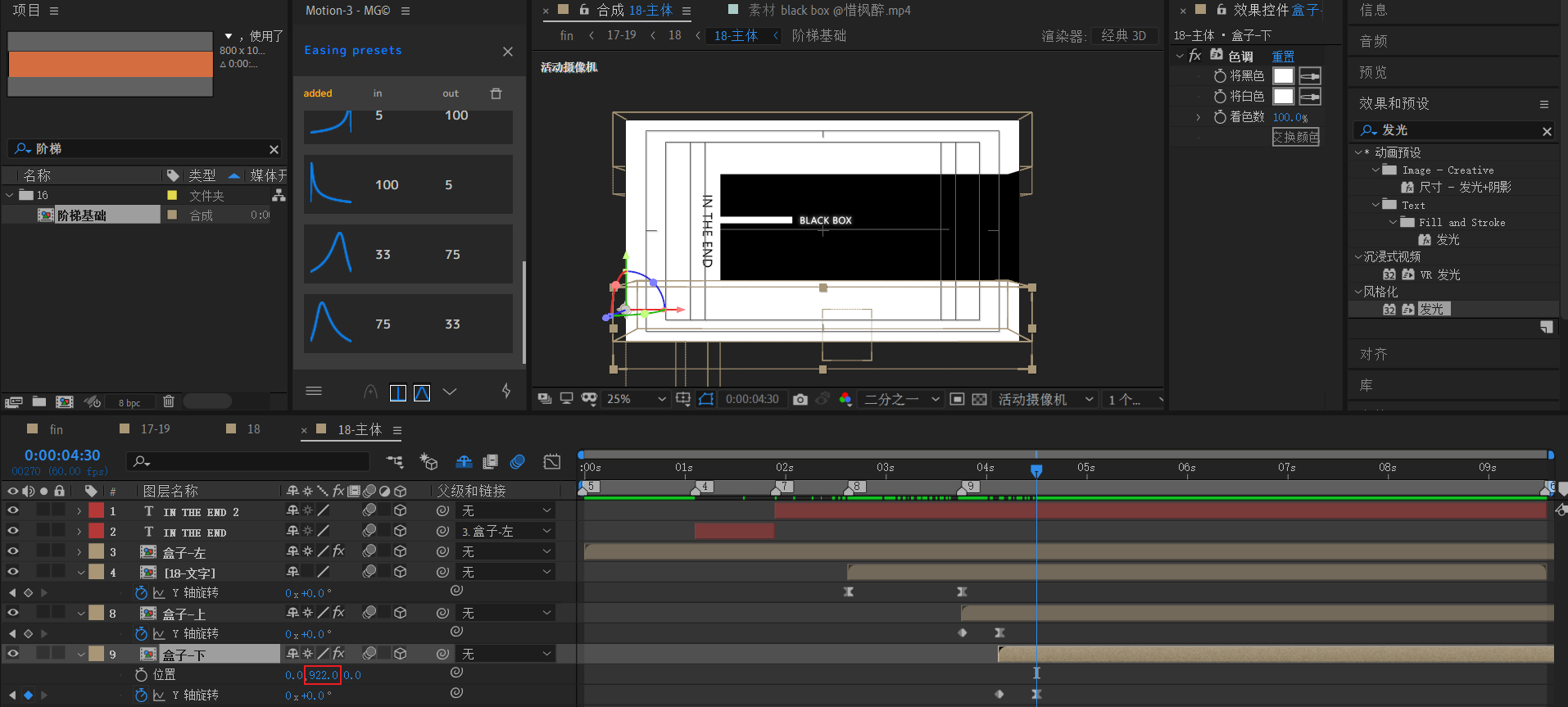Screen dimensions: 1568x707
Task: Hide layer 9 盒子-下
Action: (x=13, y=653)
